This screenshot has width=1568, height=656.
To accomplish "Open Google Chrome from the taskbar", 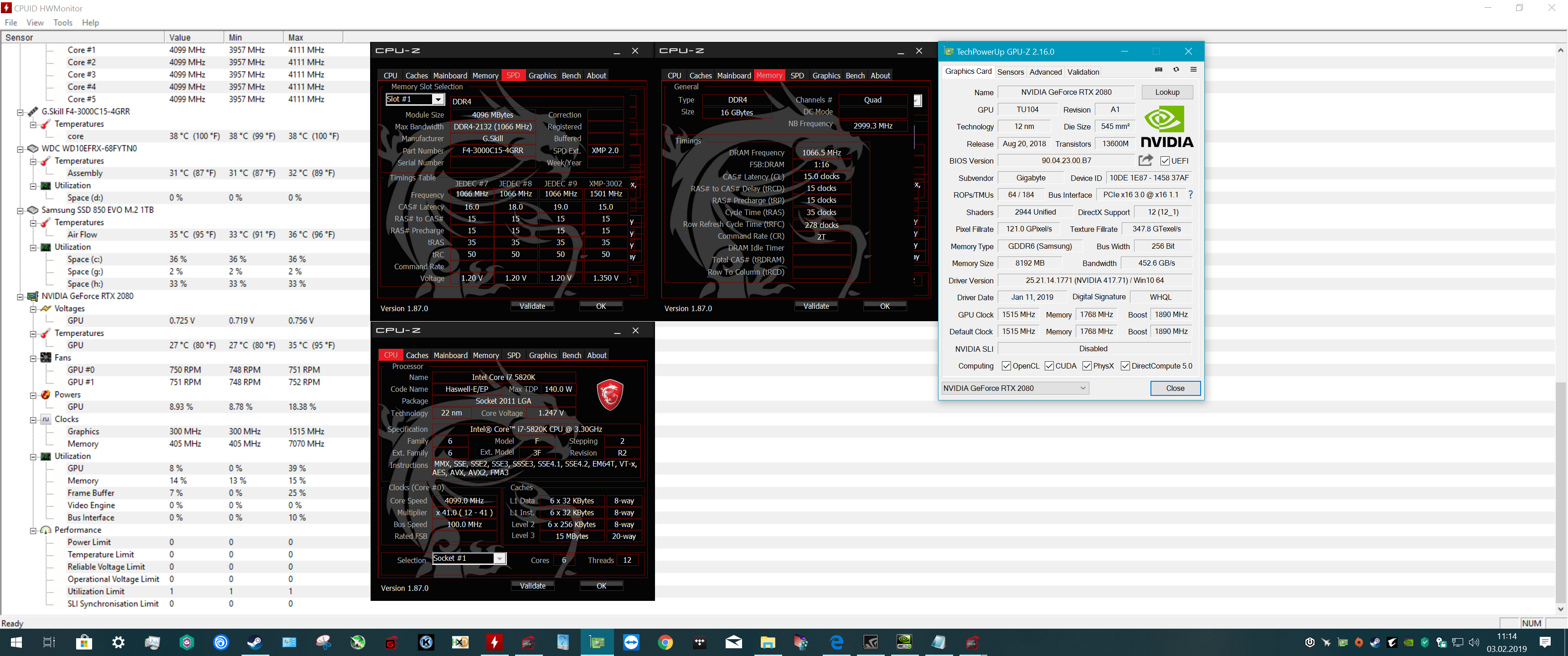I will click(665, 643).
